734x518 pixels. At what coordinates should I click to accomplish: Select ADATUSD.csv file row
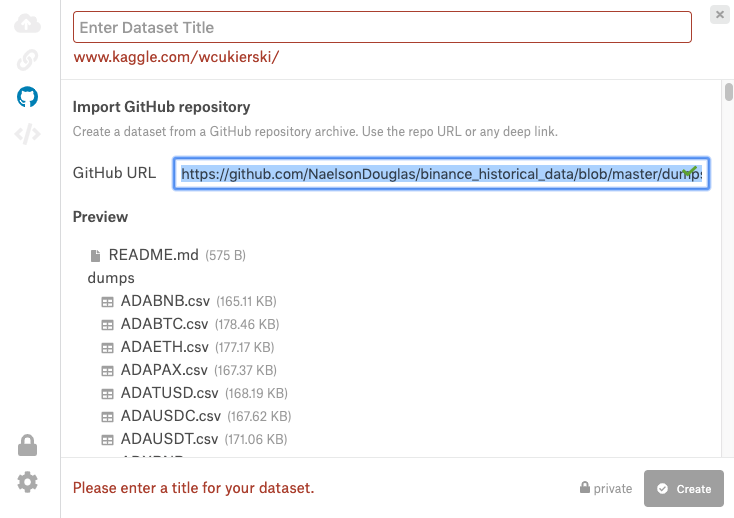click(x=194, y=393)
